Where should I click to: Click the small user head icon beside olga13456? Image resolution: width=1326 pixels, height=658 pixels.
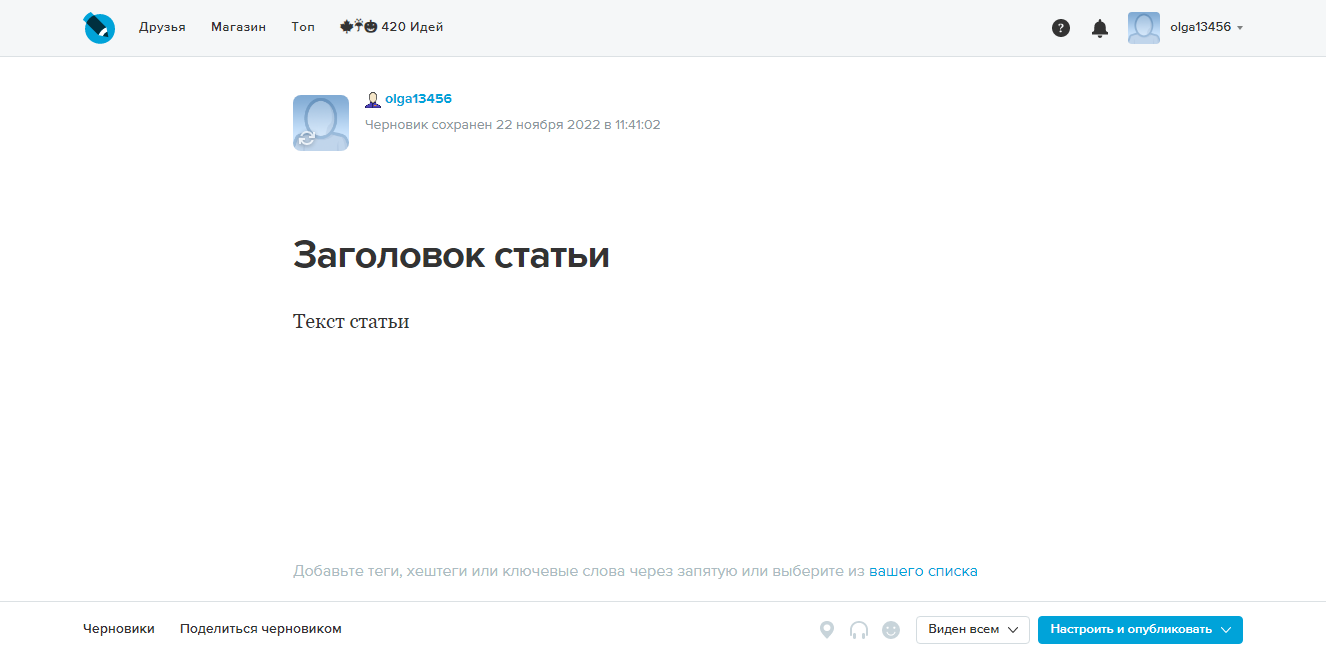[x=373, y=99]
